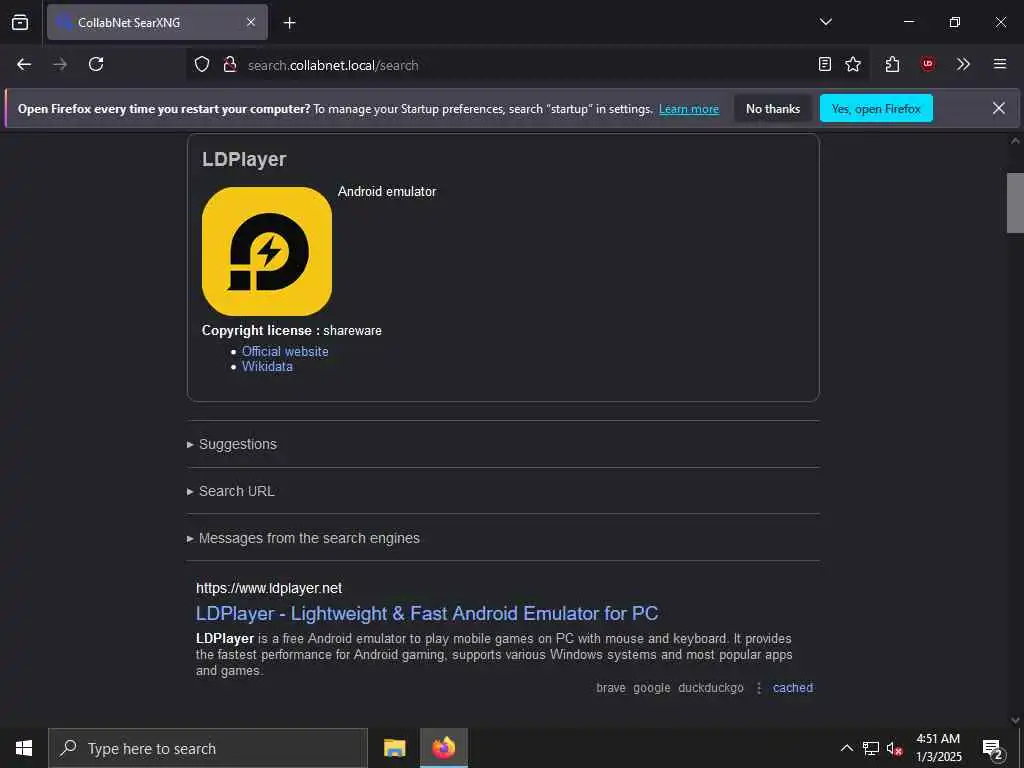Go back to the previous page
The image size is (1024, 768).
tap(24, 64)
